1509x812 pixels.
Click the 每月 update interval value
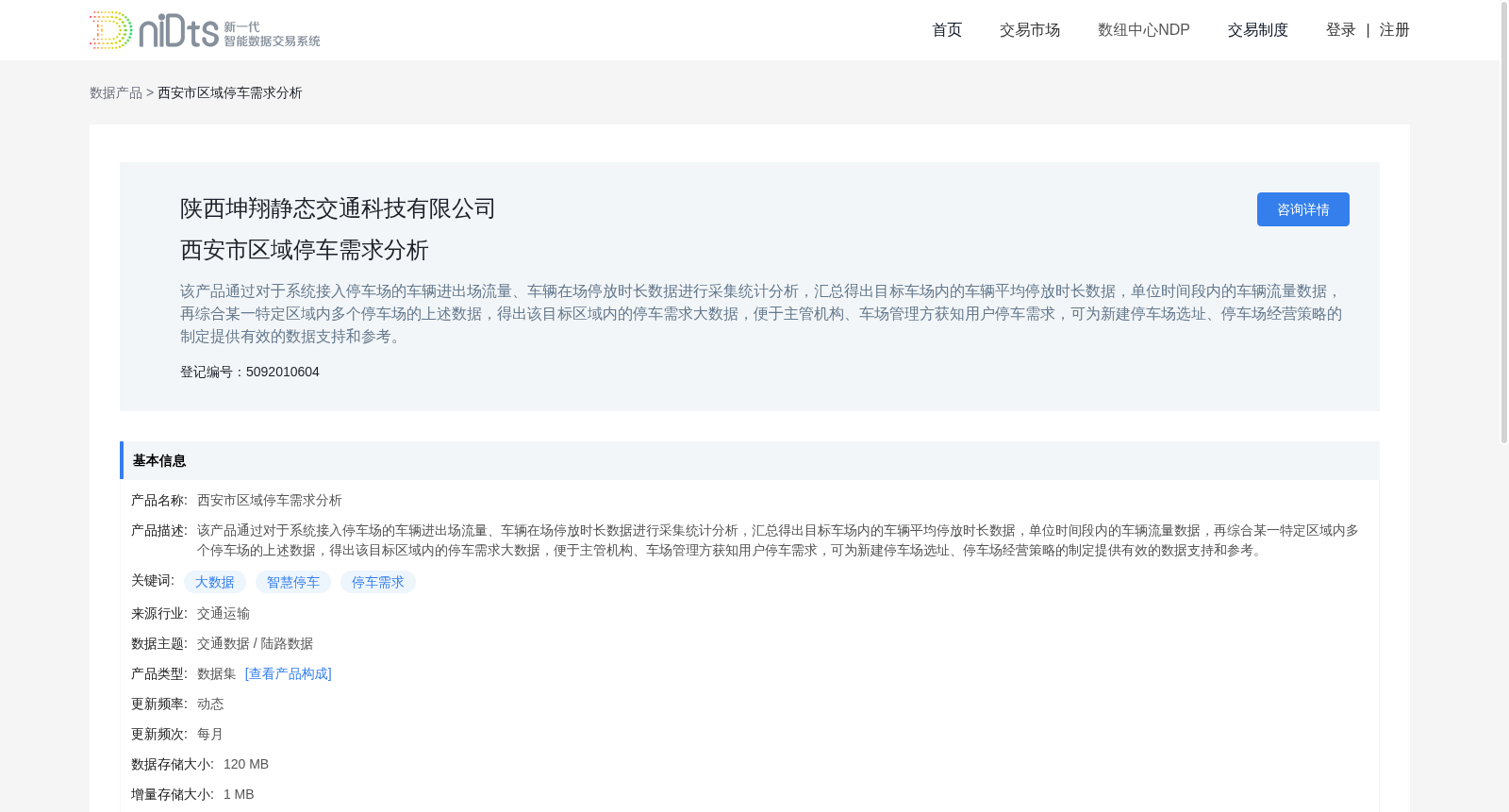pyautogui.click(x=210, y=734)
